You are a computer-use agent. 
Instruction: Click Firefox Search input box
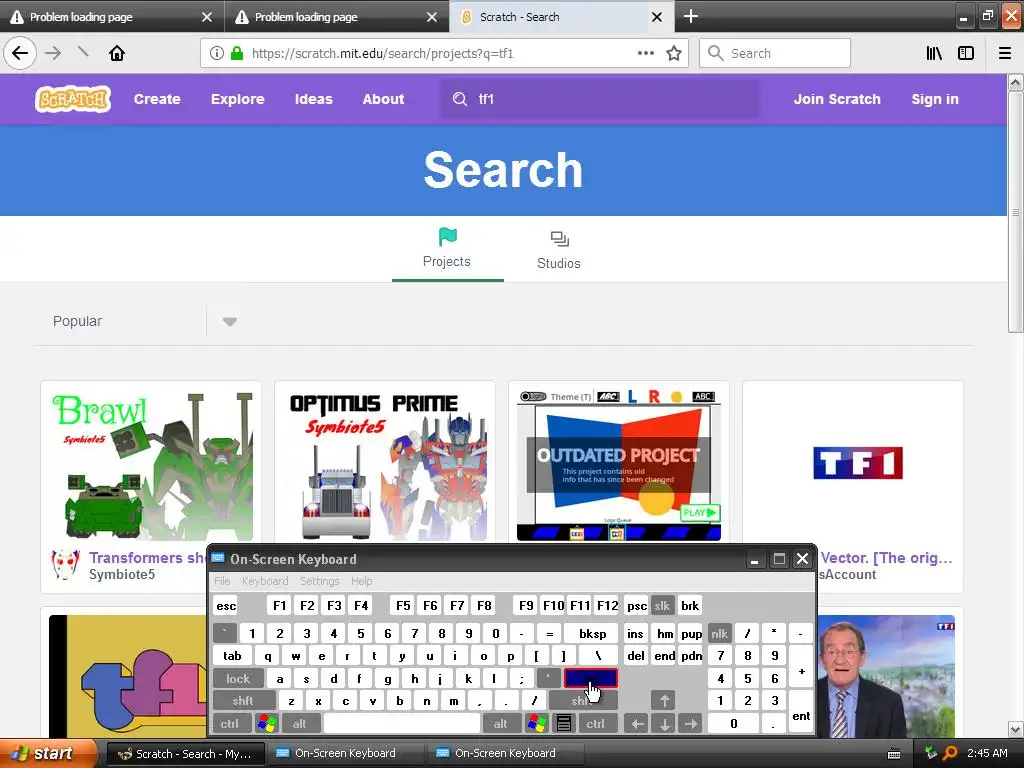point(775,53)
